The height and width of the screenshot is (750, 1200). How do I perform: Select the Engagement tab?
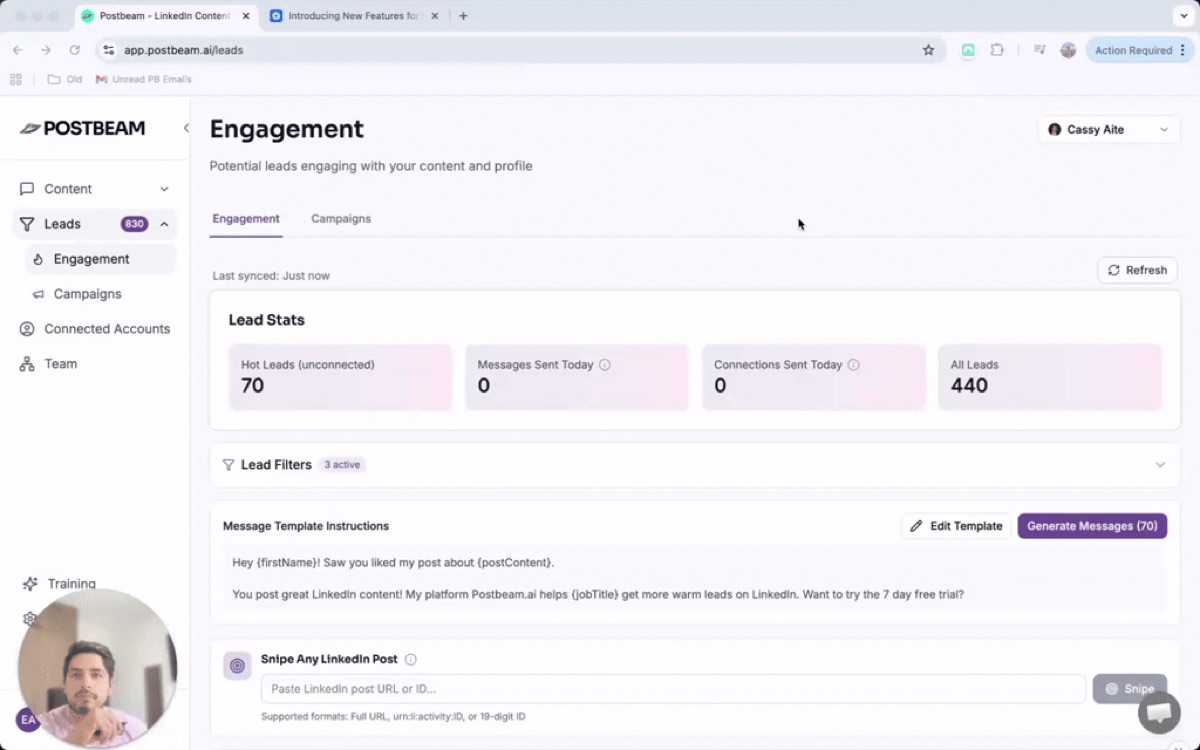[246, 218]
